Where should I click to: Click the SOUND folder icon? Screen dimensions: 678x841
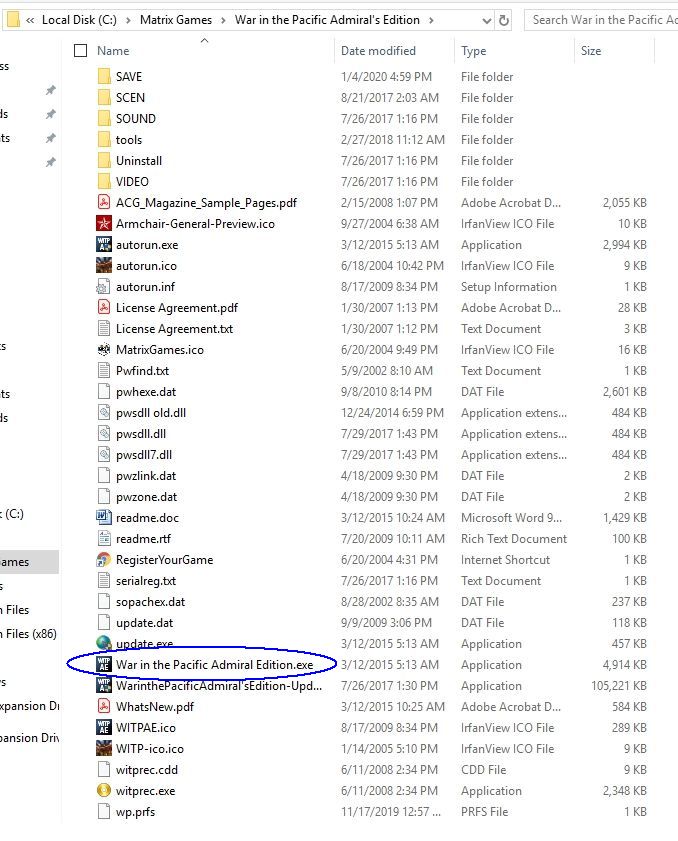(104, 118)
